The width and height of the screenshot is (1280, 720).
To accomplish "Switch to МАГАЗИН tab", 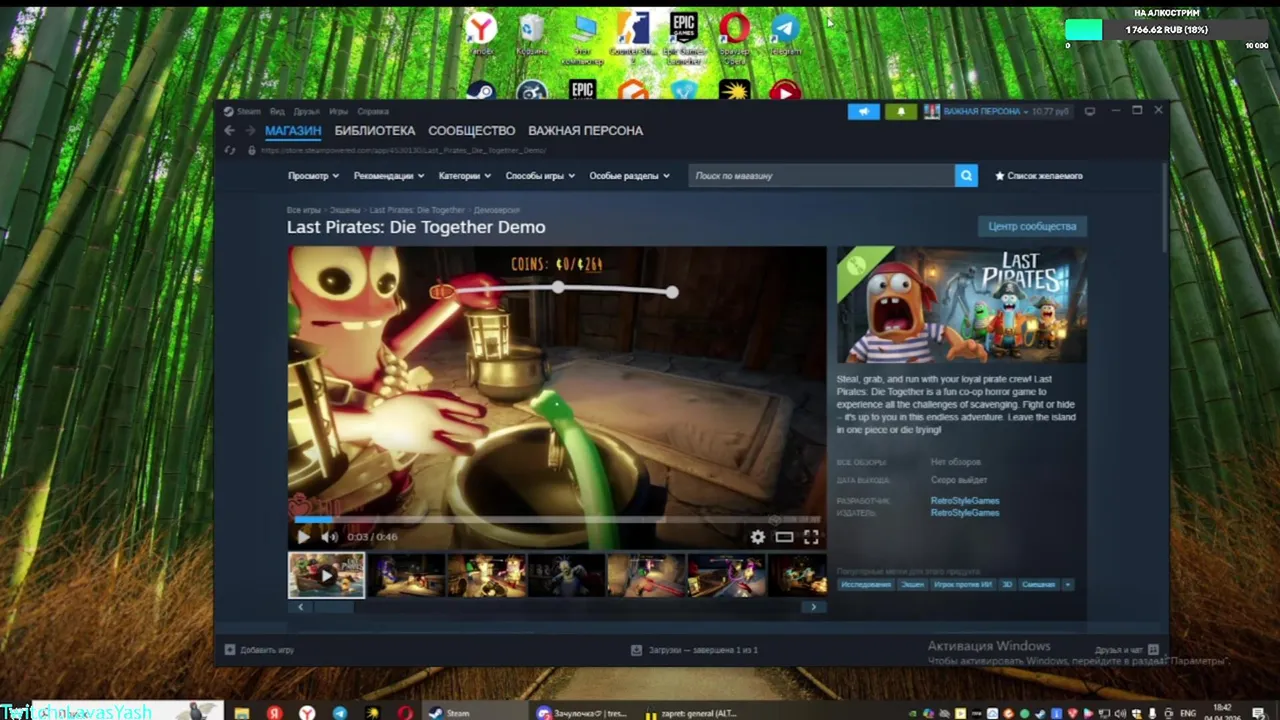I will [293, 131].
